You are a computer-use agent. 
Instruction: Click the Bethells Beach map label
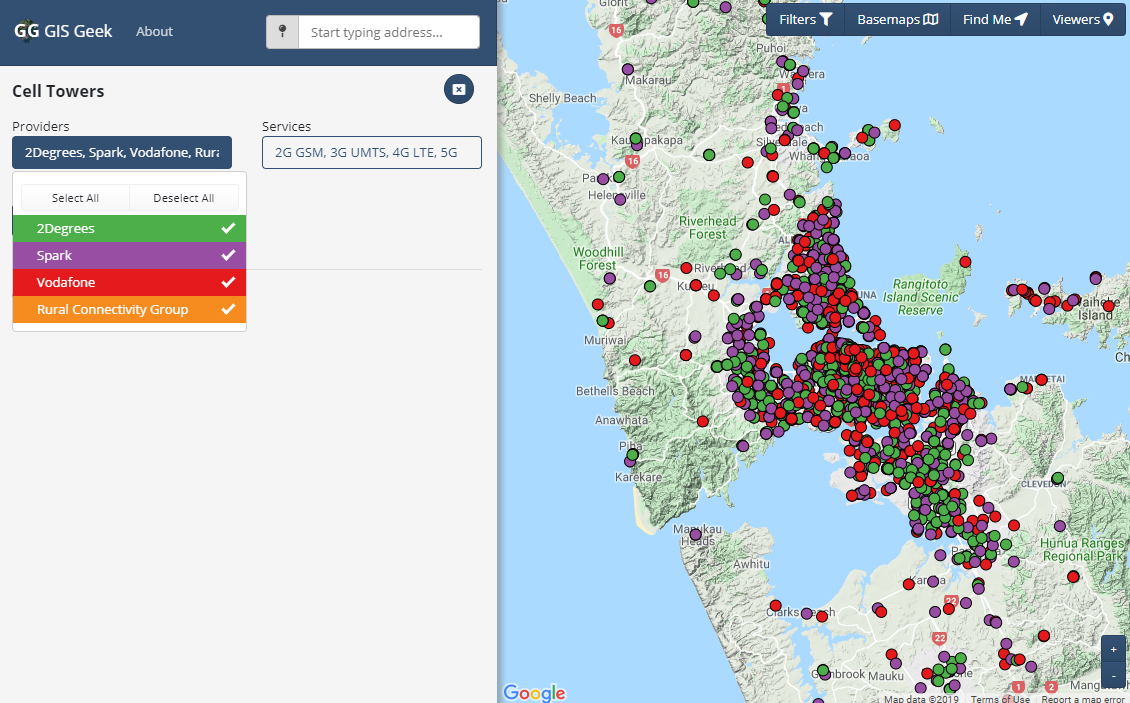click(x=615, y=391)
